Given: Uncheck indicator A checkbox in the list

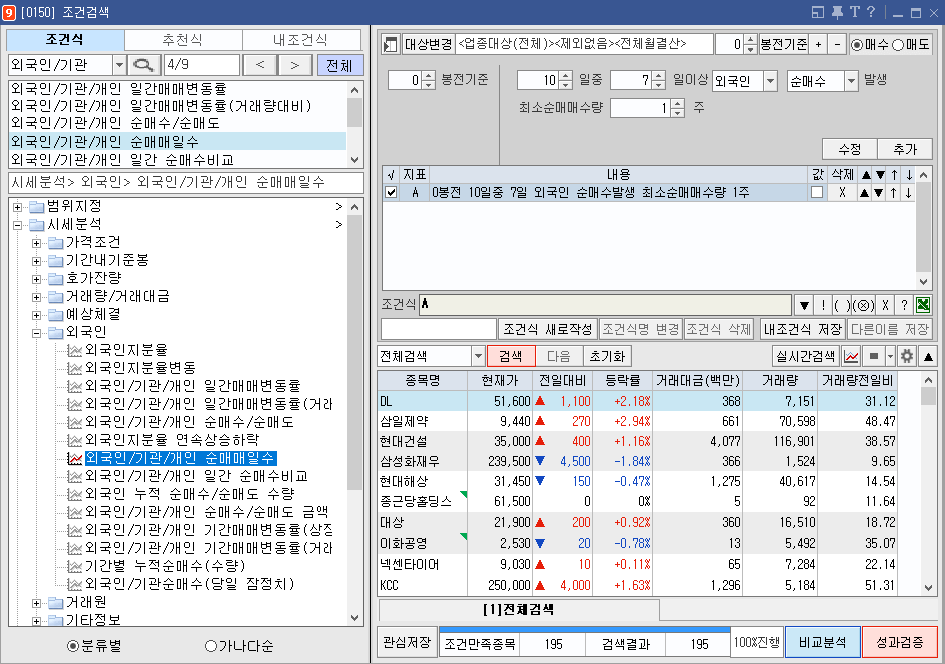Looking at the screenshot, I should coord(391,191).
